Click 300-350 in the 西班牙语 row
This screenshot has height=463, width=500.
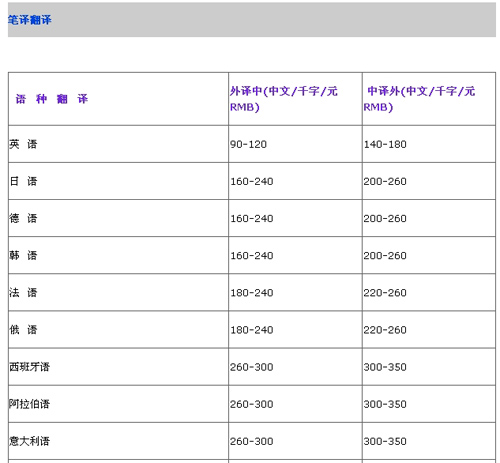click(x=385, y=367)
